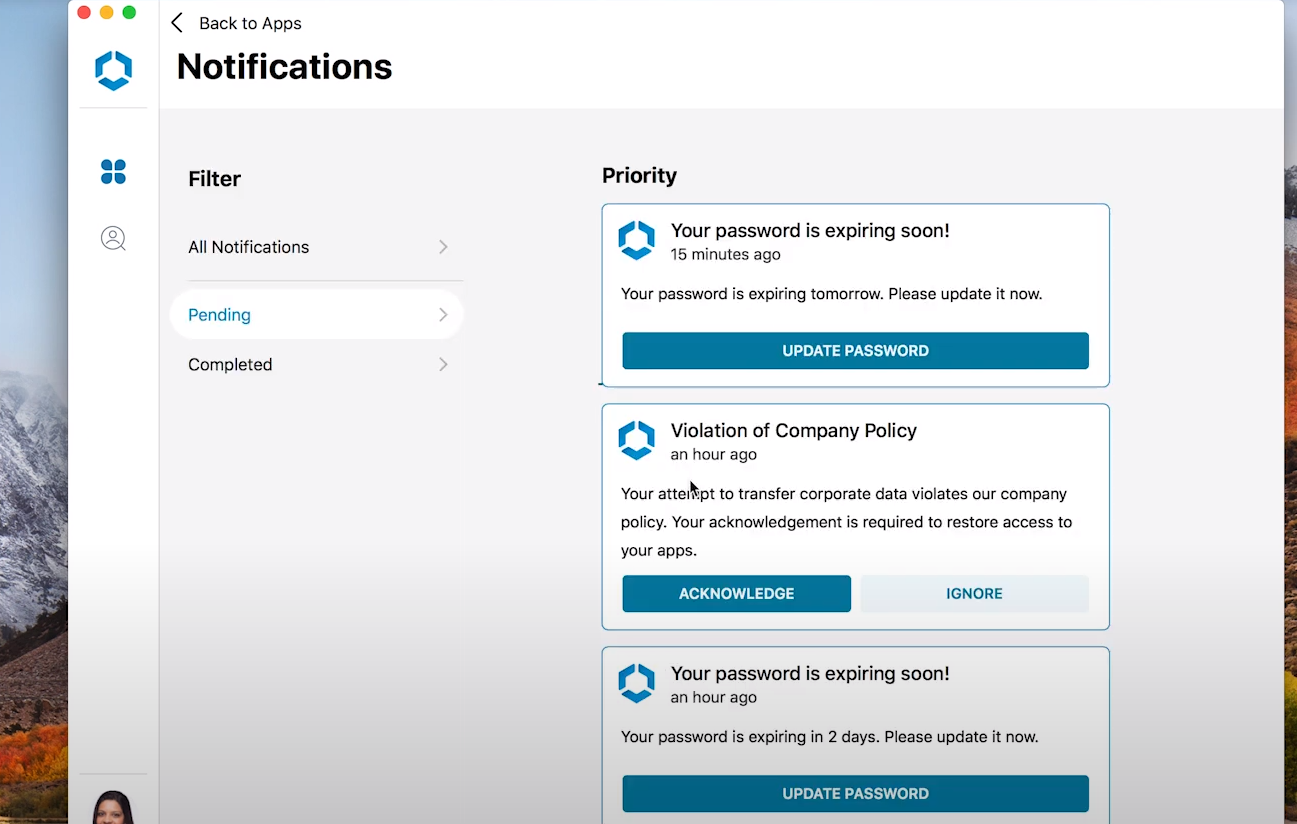Select the Workspace hexagon logo in the sidebar

pos(113,70)
